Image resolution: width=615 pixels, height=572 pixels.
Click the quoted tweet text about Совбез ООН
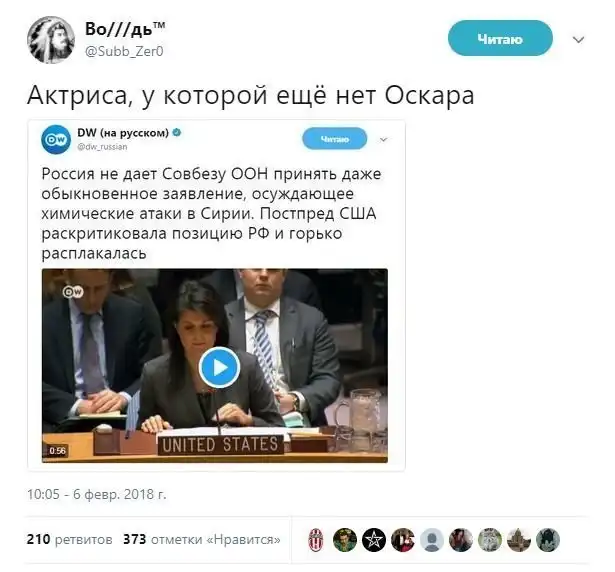tap(211, 214)
